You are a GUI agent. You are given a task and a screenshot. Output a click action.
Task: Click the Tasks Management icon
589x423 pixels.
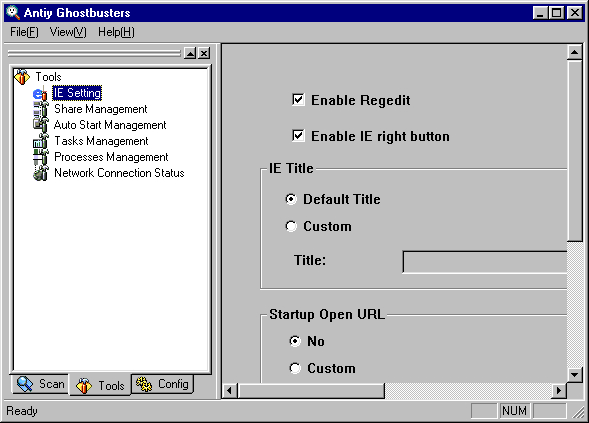(x=40, y=141)
